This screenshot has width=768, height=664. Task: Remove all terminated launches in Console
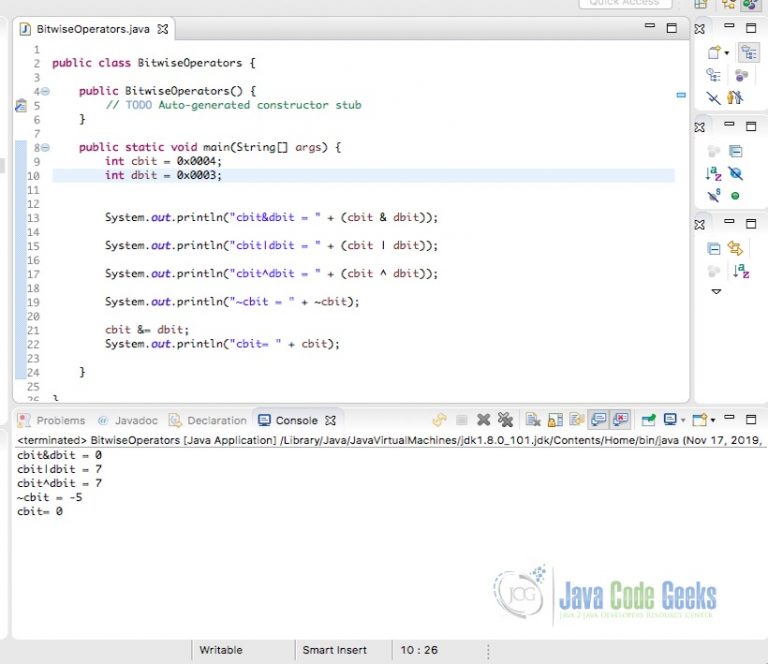click(x=505, y=420)
